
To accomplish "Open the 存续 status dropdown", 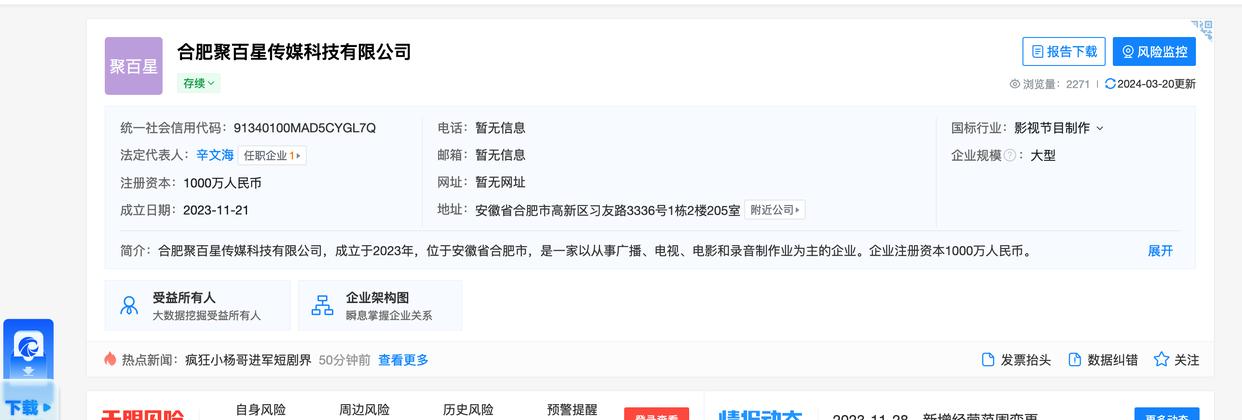I will click(199, 84).
